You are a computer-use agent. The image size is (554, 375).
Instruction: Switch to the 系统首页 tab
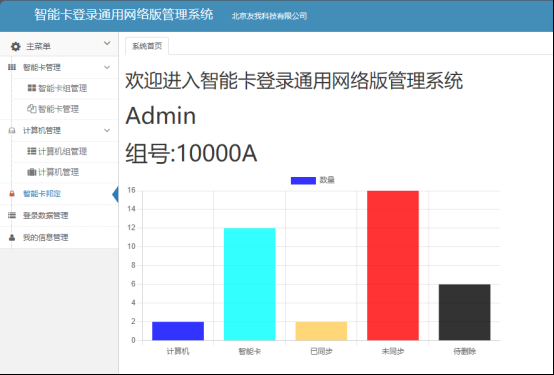click(147, 46)
